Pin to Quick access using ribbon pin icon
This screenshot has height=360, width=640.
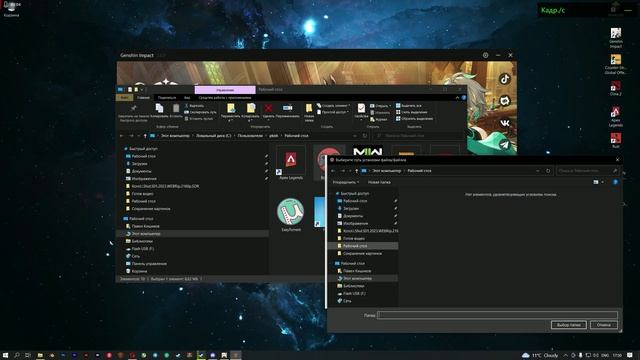pos(133,109)
